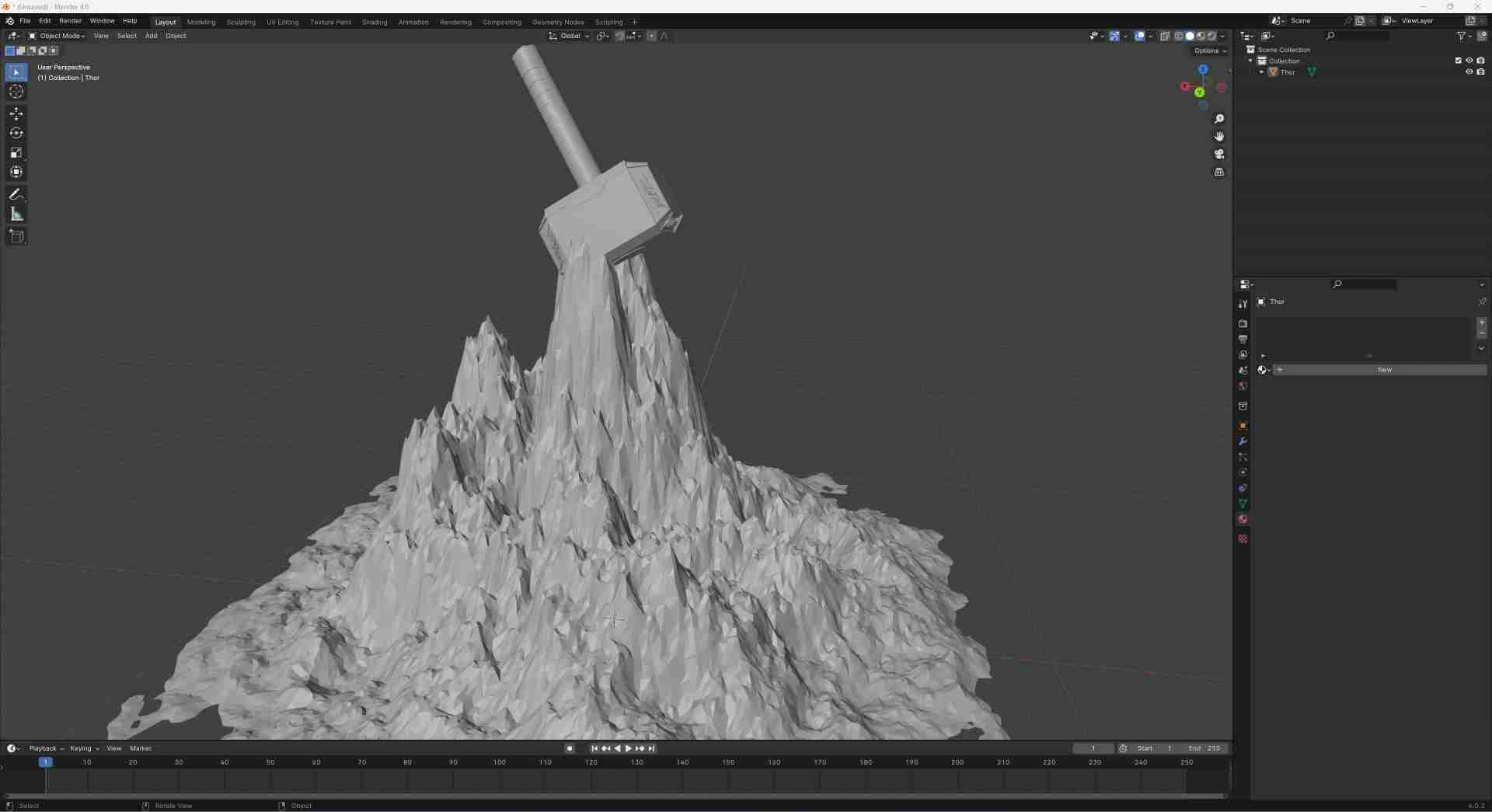Viewport: 1492px width, 812px height.
Task: Pick the Measure tool
Action: tap(16, 214)
